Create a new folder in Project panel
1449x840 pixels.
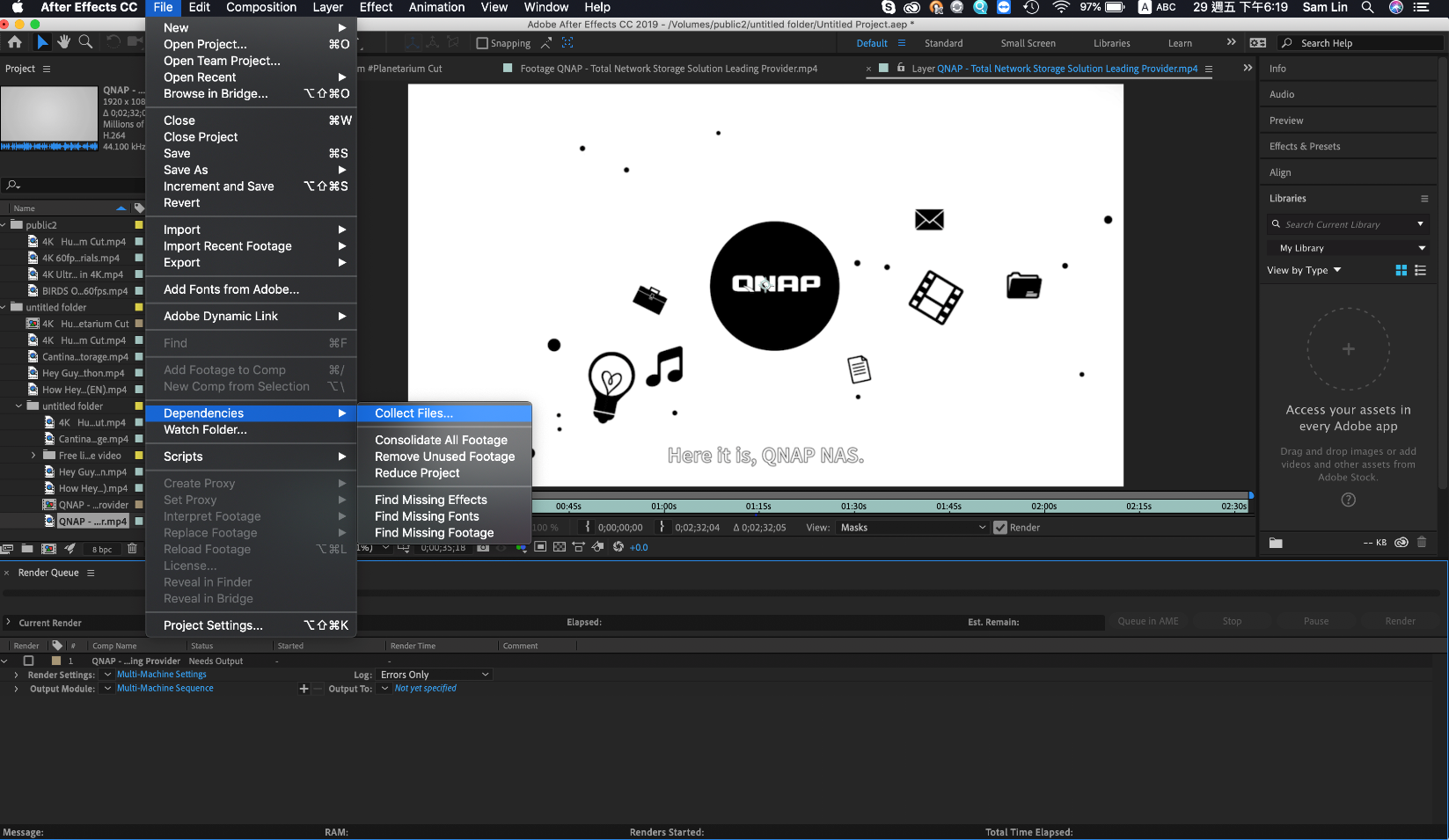(27, 549)
